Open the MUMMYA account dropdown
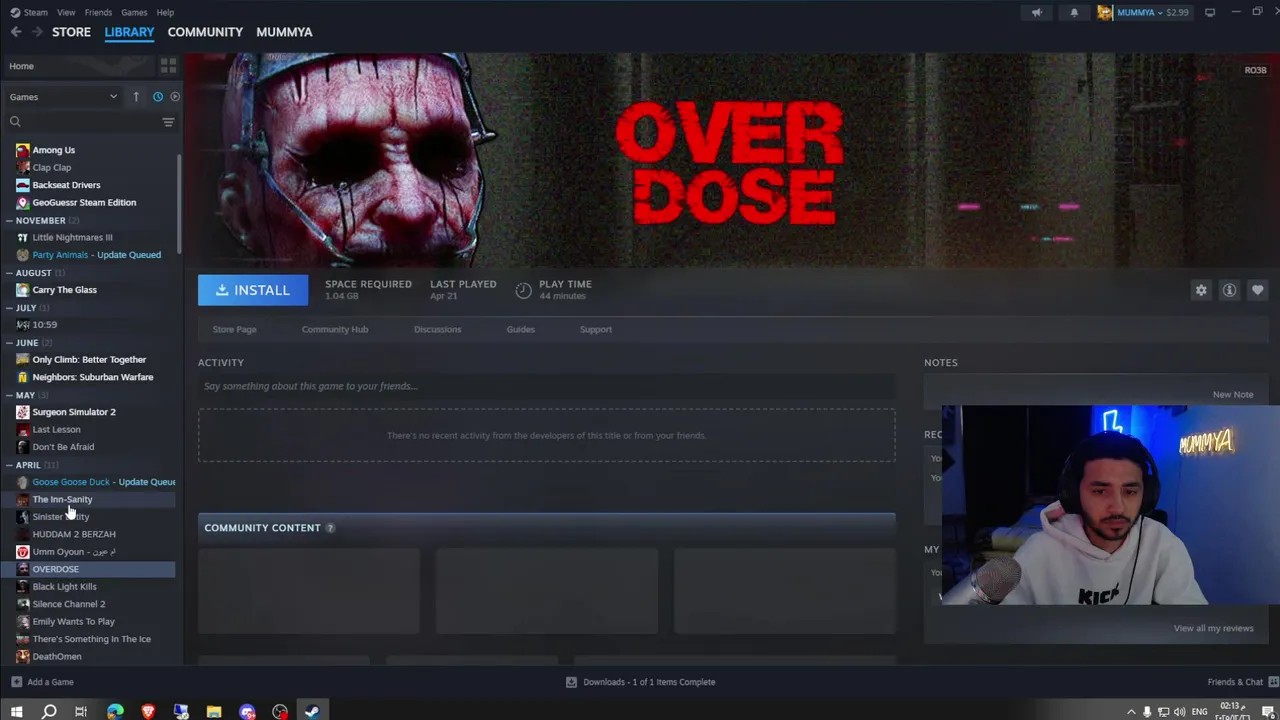Screen dimensions: 1280x720 (1143, 13)
